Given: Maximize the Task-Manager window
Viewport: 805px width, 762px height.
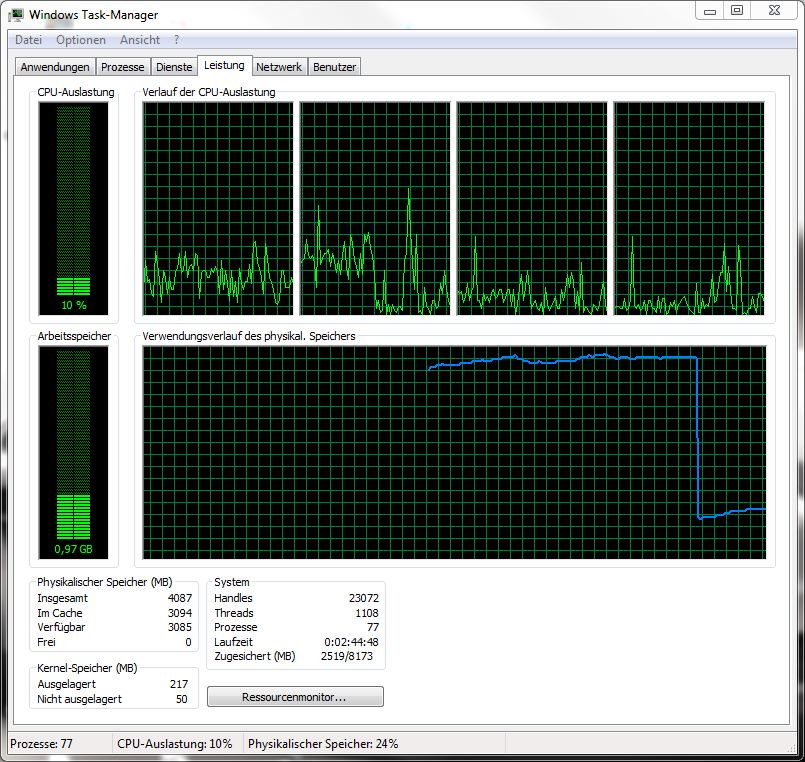Looking at the screenshot, I should pos(737,11).
